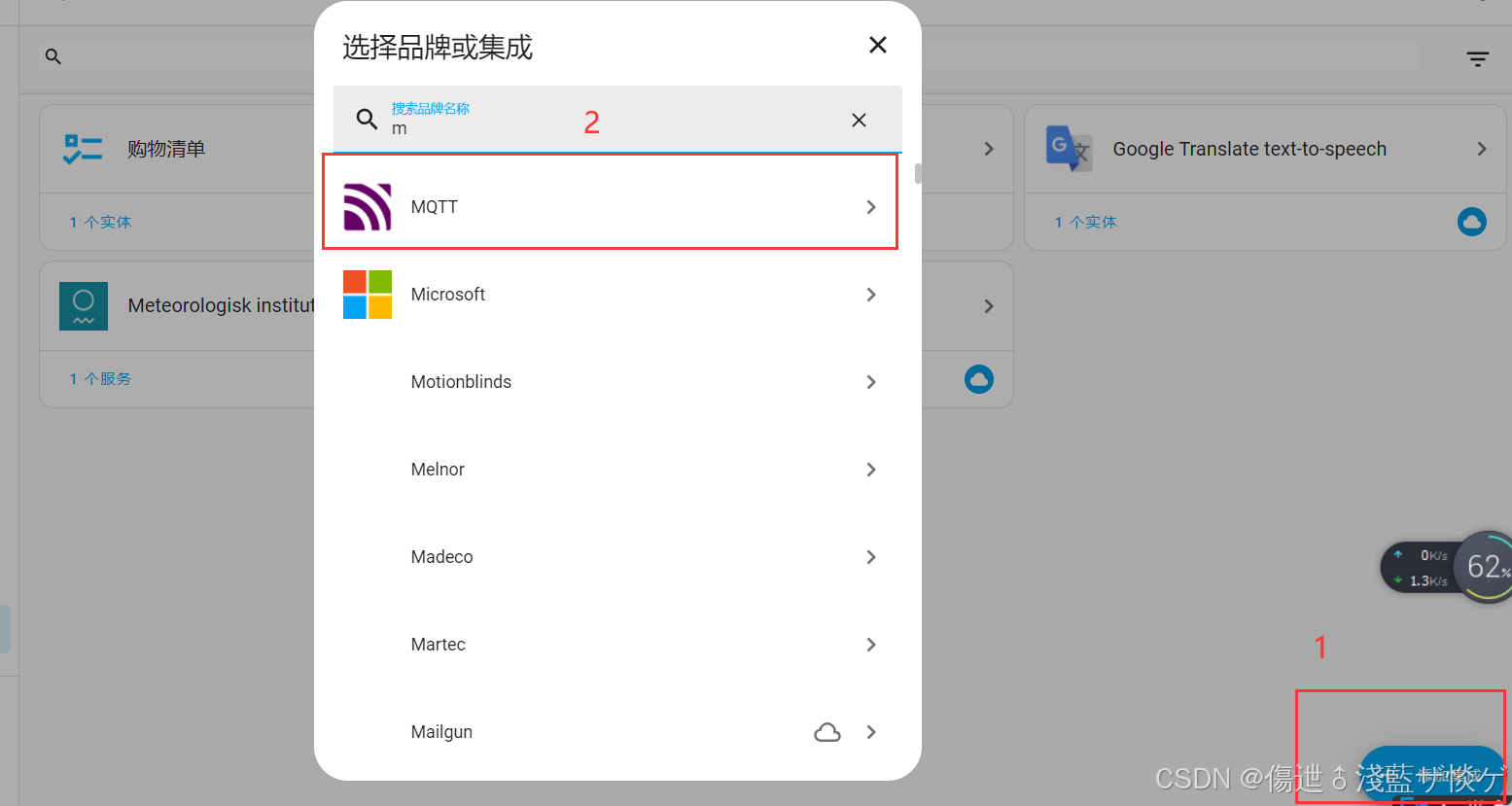The width and height of the screenshot is (1512, 806).
Task: Select Motionblinds integration
Action: pyautogui.click(x=610, y=382)
